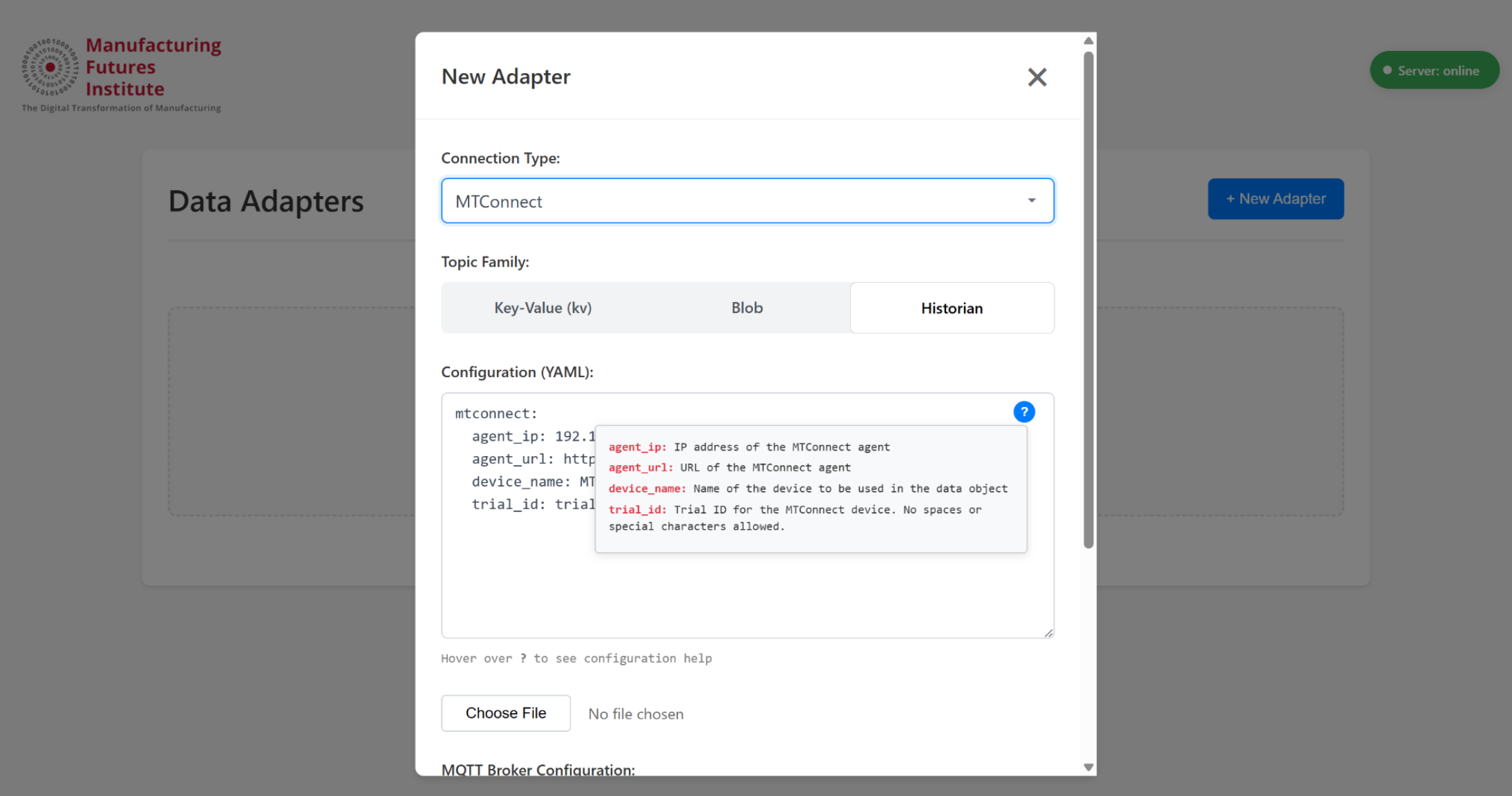Click the 'Hover over ? to see configuration help' hint

pyautogui.click(x=576, y=658)
